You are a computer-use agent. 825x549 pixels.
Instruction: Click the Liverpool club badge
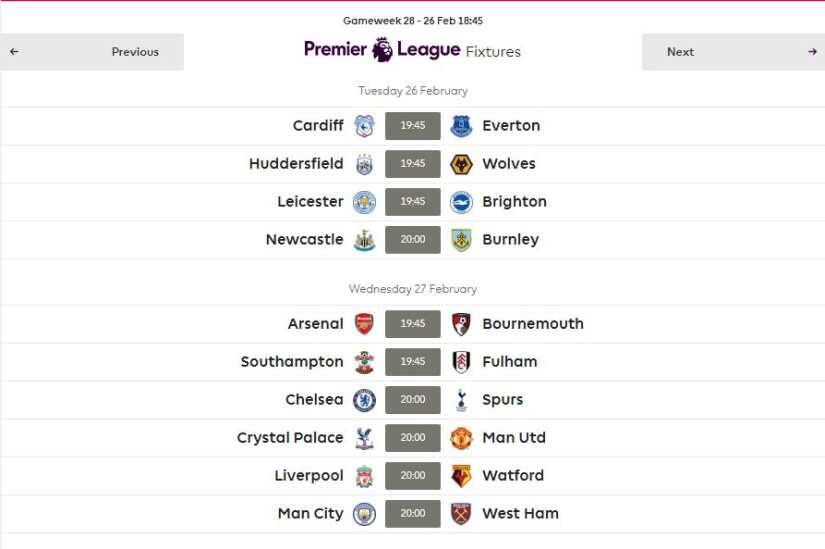tap(364, 476)
